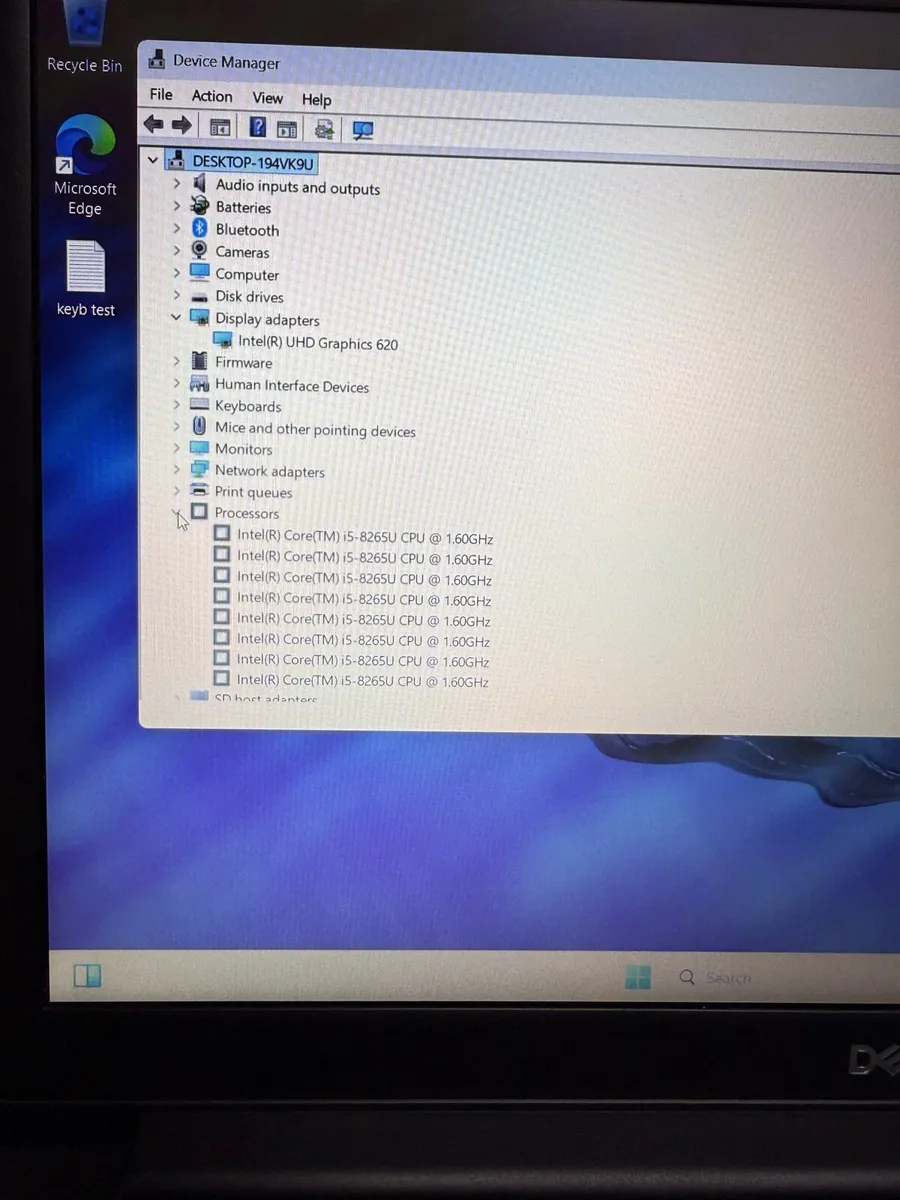Expand the Human Interface Devices category
Image resolution: width=900 pixels, height=1200 pixels.
177,383
